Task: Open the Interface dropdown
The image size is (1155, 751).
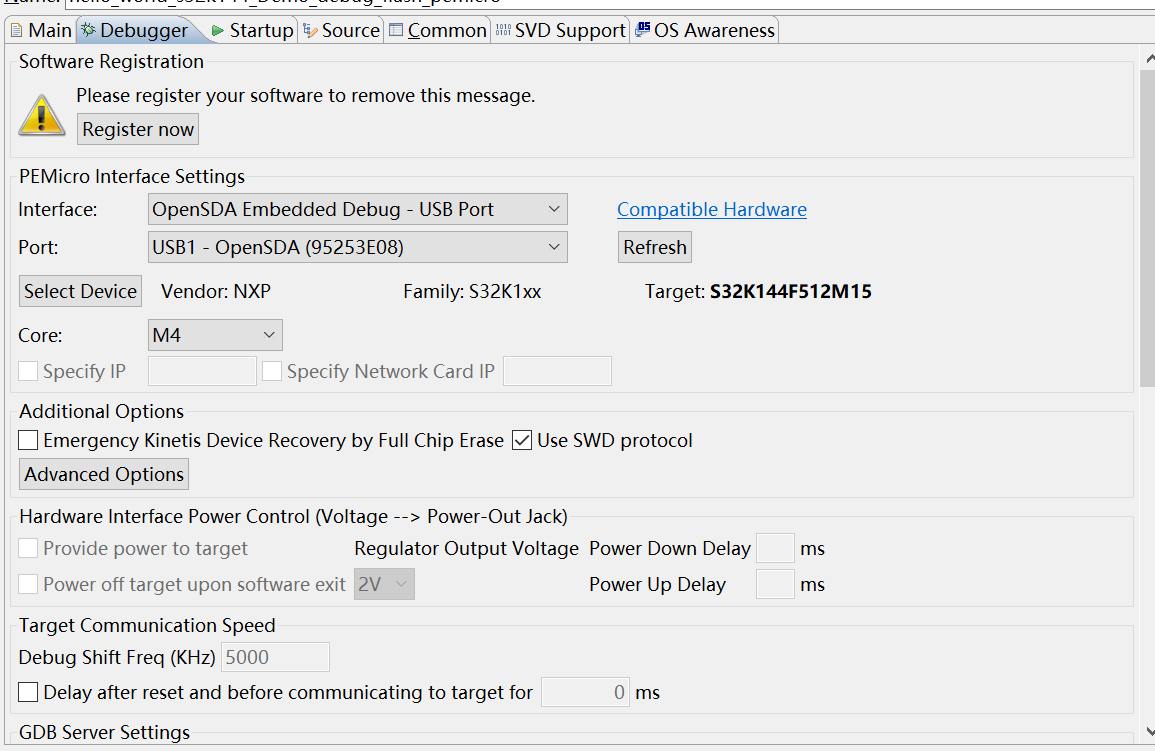Action: point(357,209)
